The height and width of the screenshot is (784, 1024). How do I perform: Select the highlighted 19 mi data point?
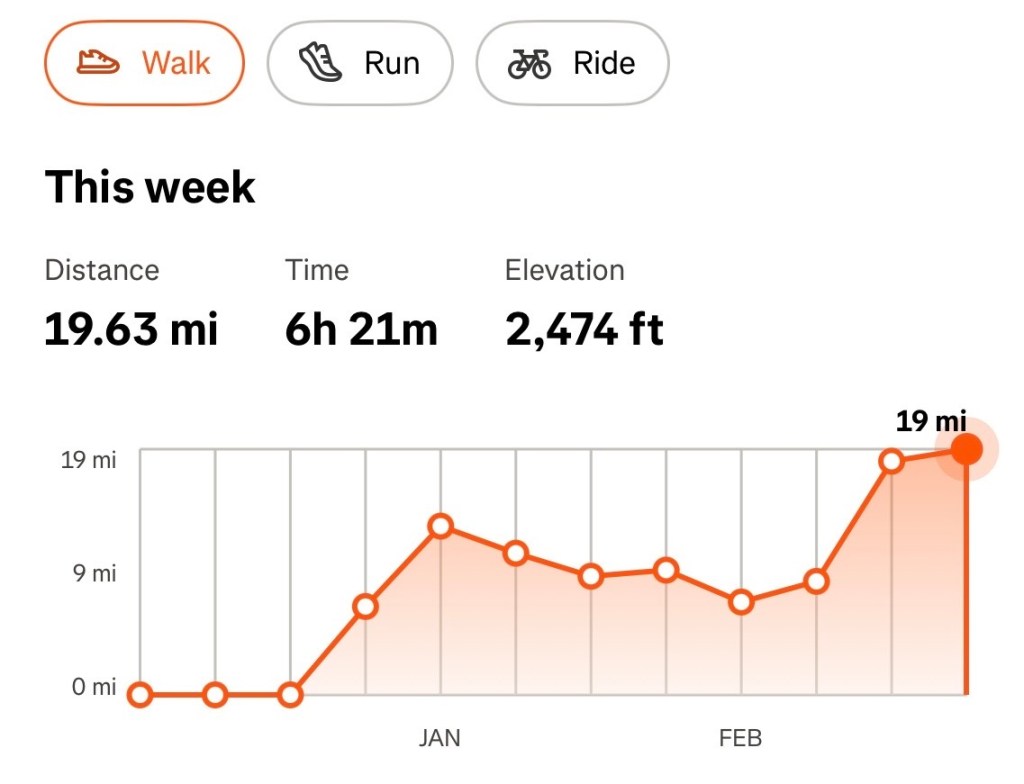(965, 450)
